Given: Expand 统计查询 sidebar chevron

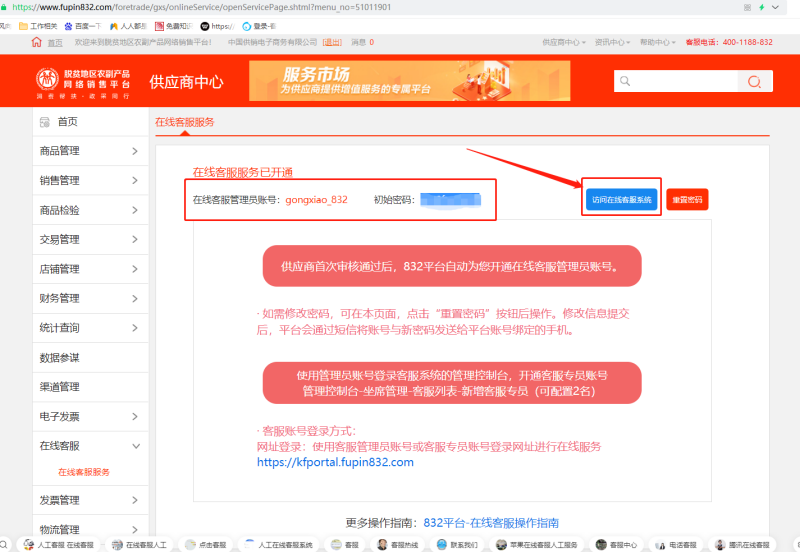Looking at the screenshot, I should click(x=135, y=328).
